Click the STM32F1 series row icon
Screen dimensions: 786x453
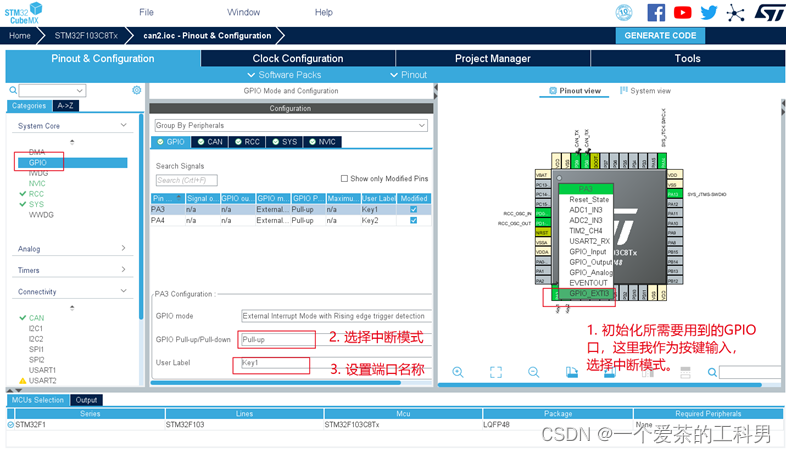(x=11, y=424)
